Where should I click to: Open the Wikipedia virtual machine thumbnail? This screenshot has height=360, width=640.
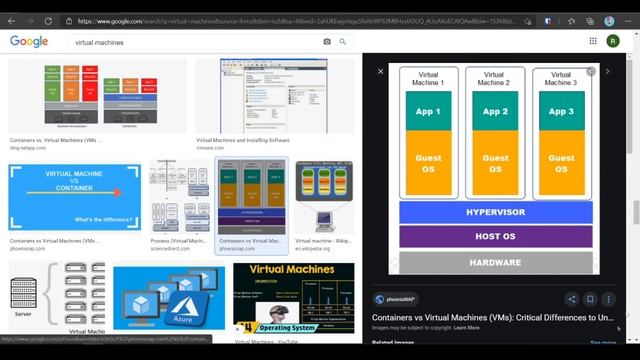(x=324, y=197)
